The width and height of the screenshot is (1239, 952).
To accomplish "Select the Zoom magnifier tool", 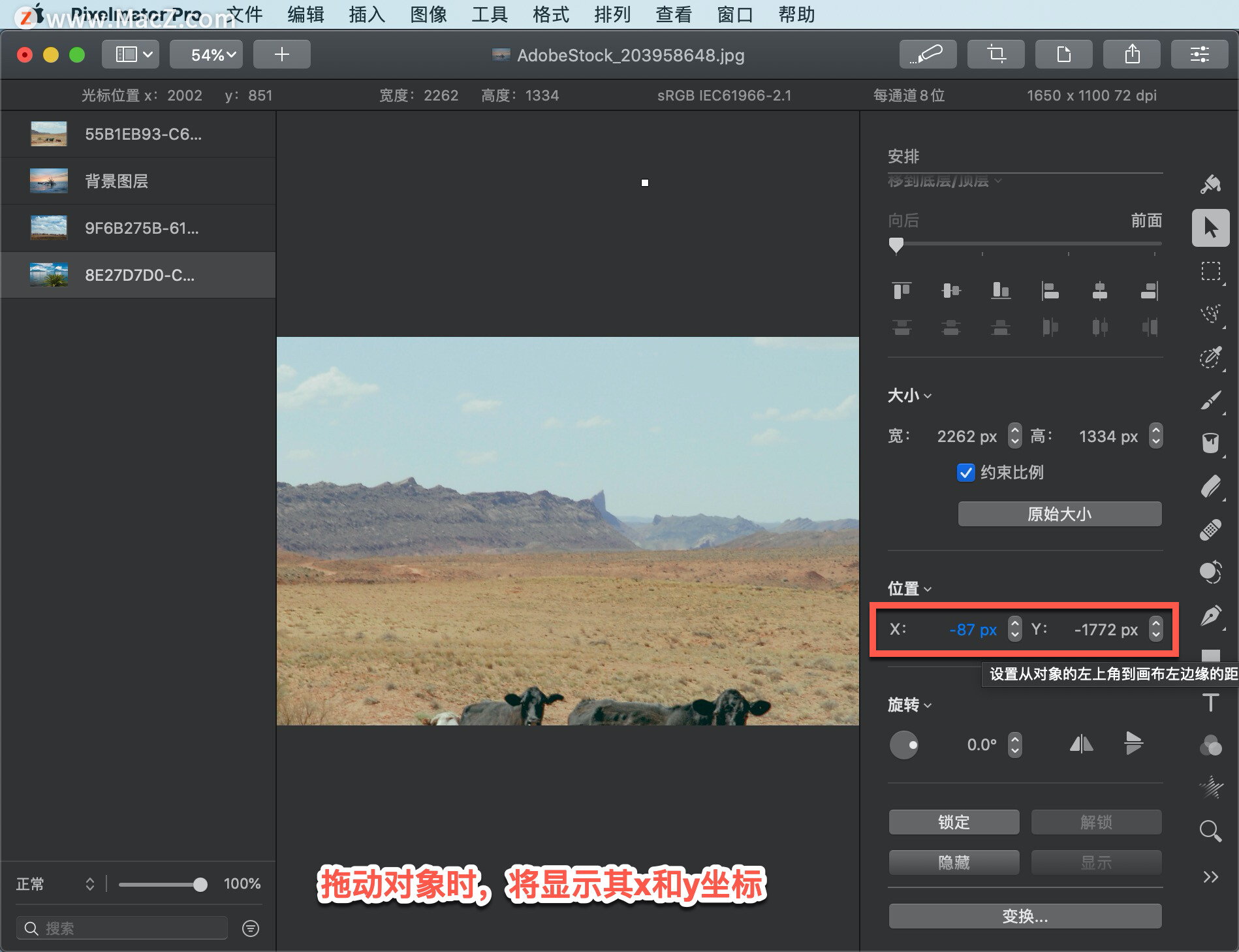I will (x=1211, y=831).
